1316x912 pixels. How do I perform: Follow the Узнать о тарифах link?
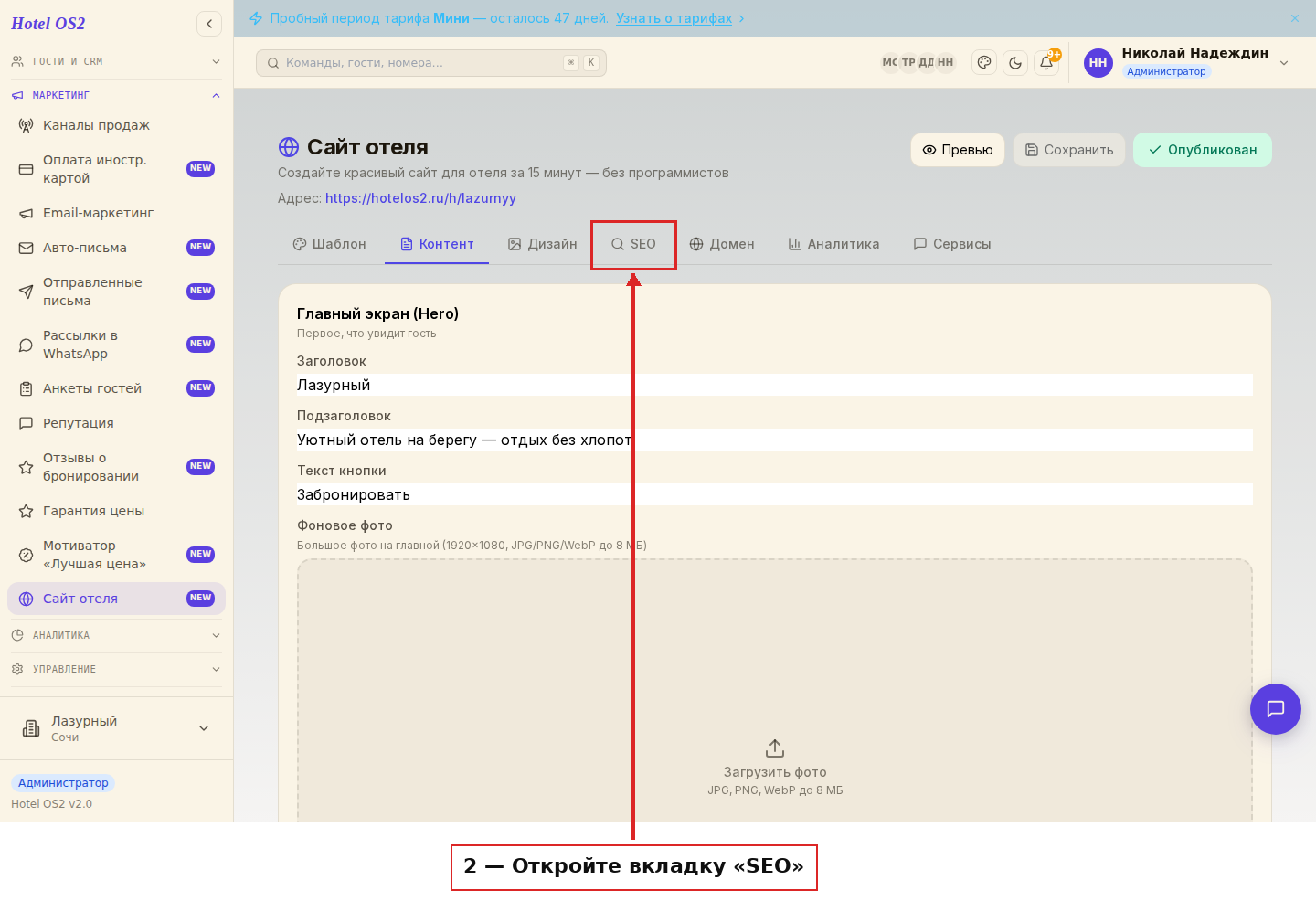coord(674,18)
